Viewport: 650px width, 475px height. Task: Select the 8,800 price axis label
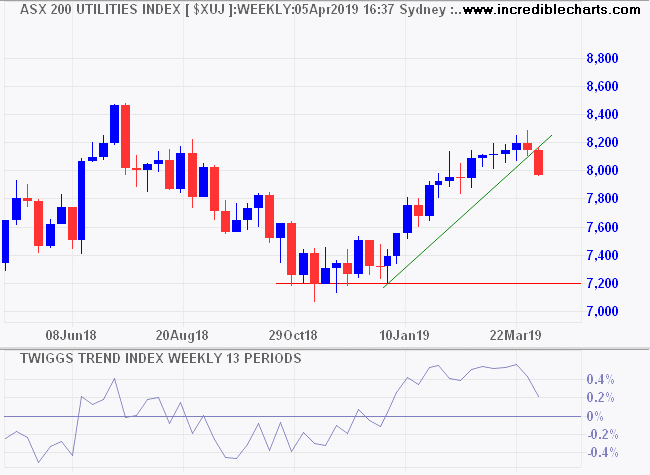coord(602,58)
